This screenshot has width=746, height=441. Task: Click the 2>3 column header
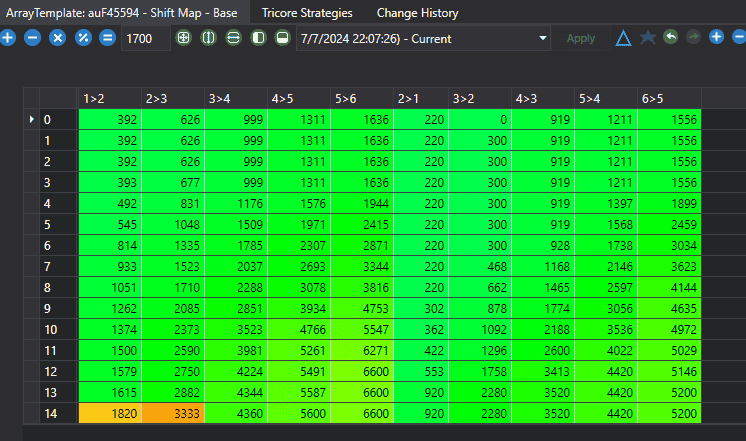pos(173,98)
